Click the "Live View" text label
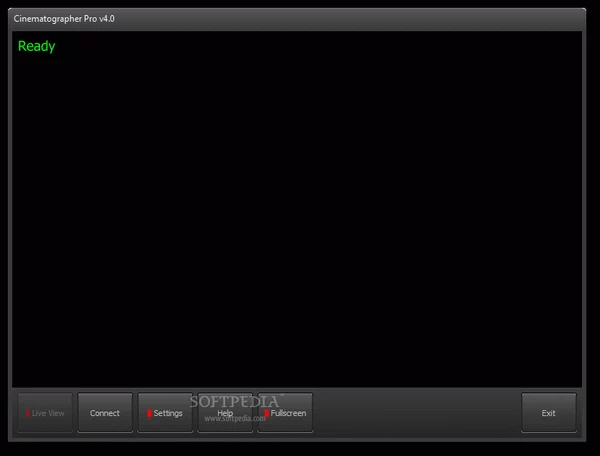The height and width of the screenshot is (456, 600). pos(48,413)
